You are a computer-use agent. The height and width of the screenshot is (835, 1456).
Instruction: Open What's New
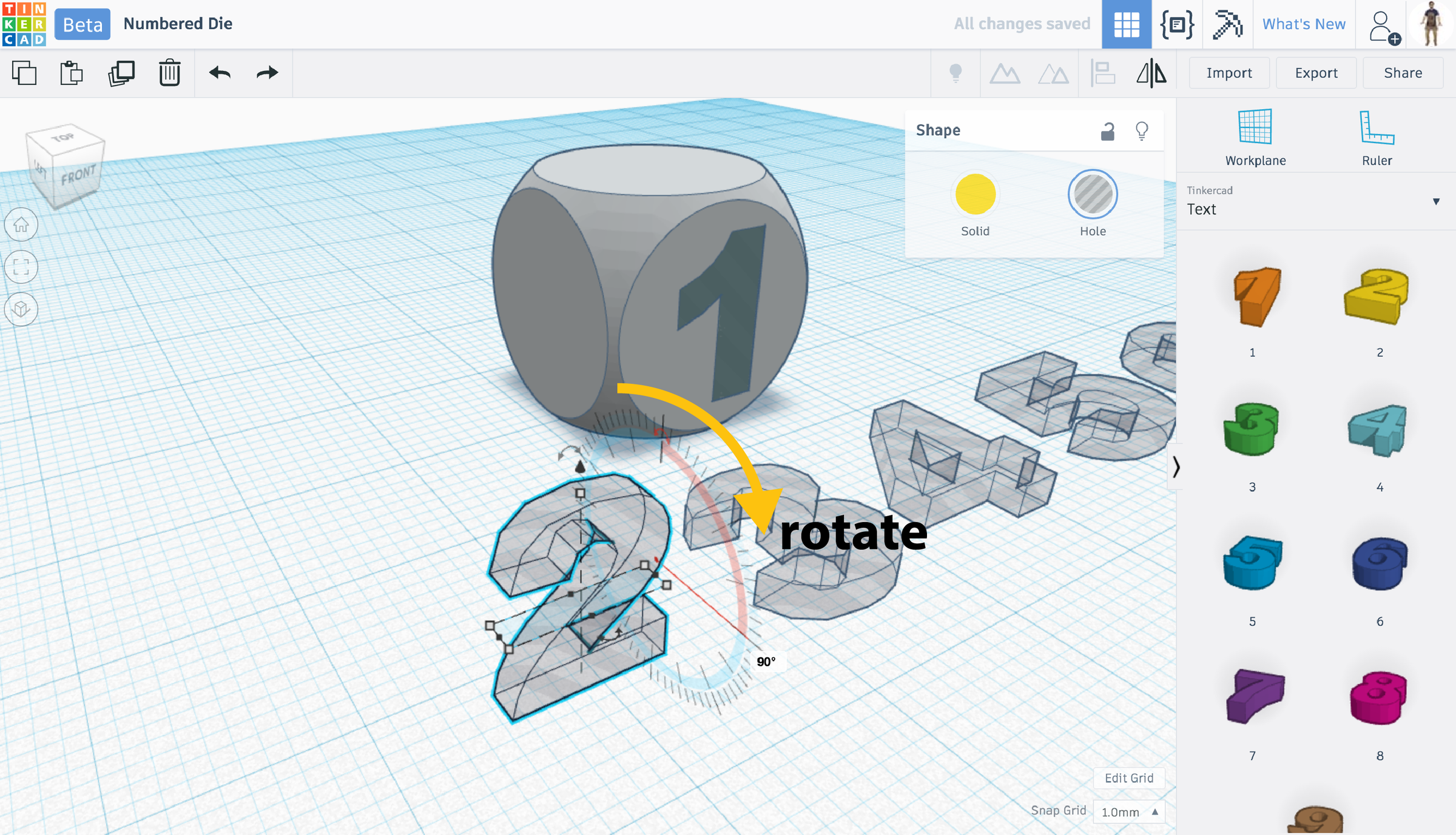coord(1304,24)
